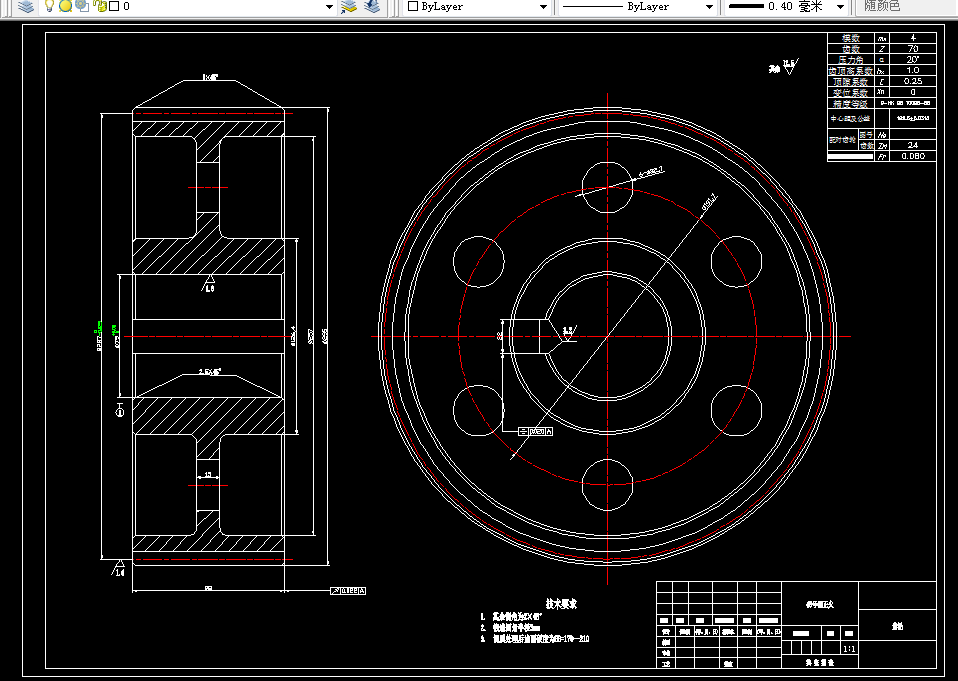Expand the color control ByLayer dropdown

click(x=543, y=7)
